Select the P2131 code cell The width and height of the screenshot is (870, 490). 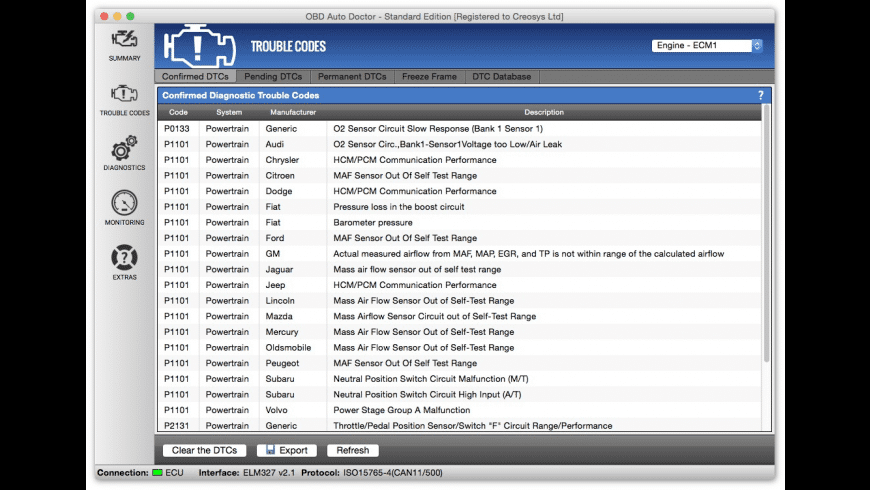[x=176, y=426]
